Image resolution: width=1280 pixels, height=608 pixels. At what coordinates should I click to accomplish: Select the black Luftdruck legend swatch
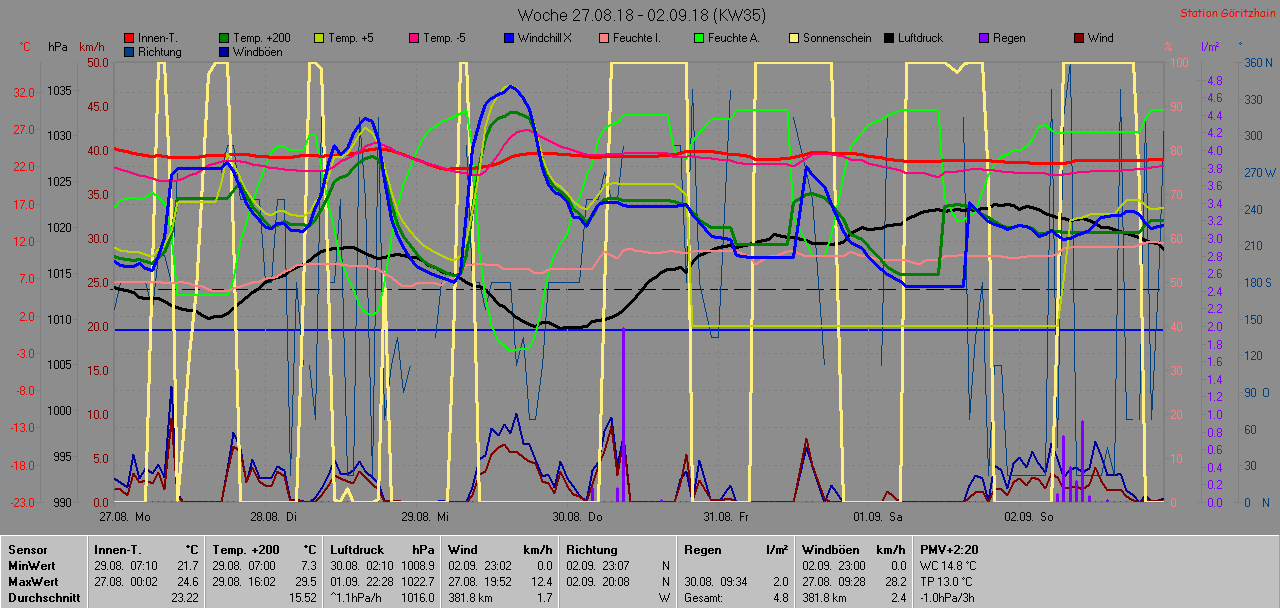coord(889,38)
